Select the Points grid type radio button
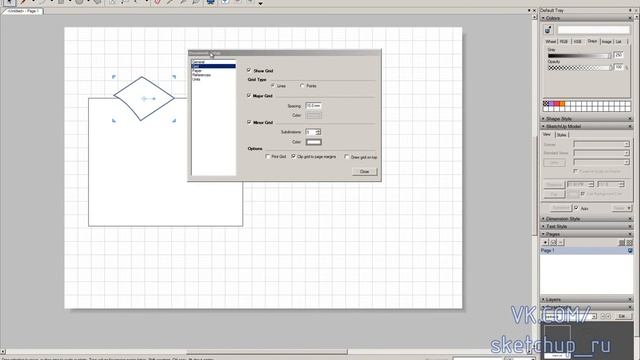Viewport: 640px width, 360px height. pos(302,86)
